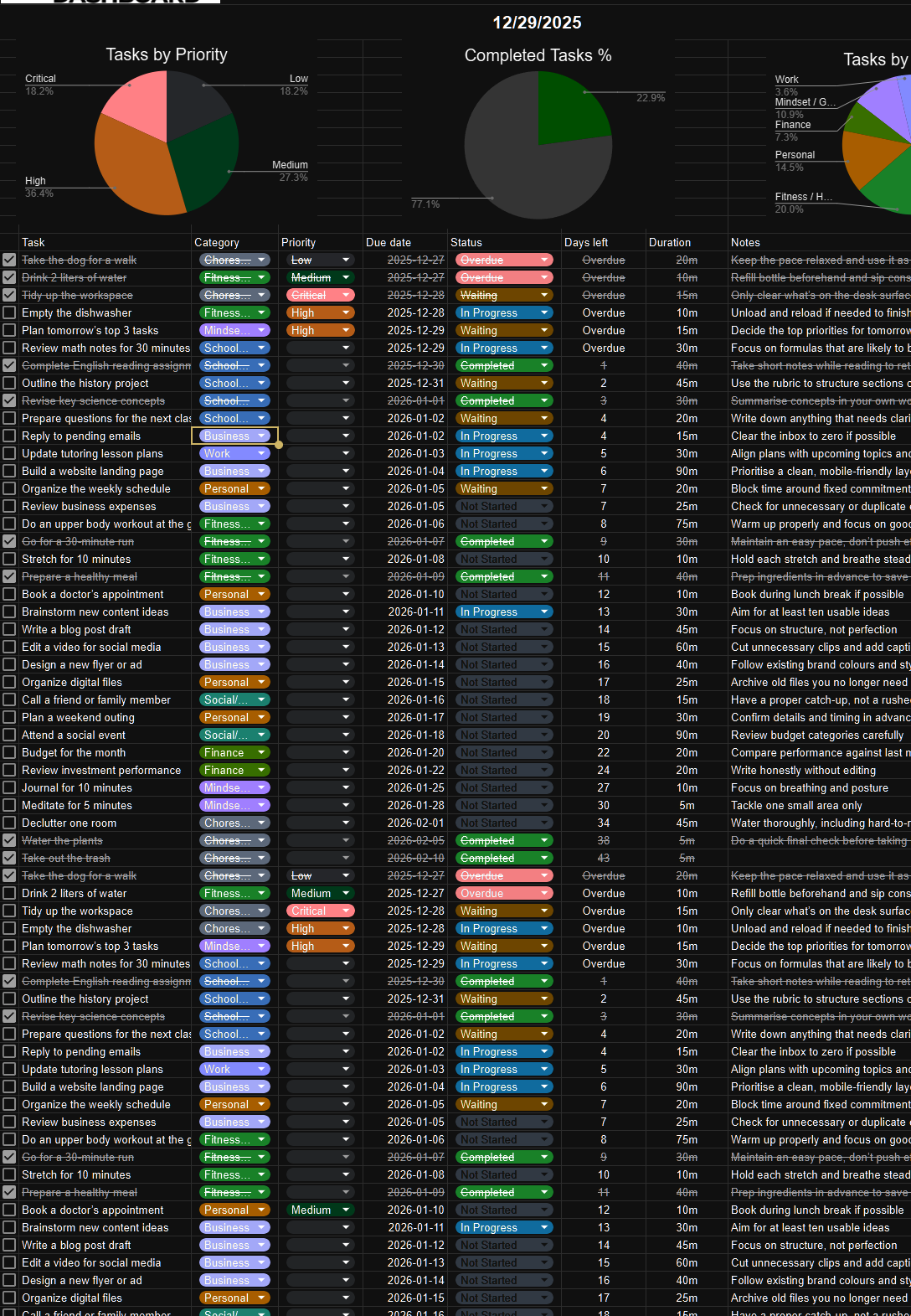Open Status dropdown for "Plan a weekend outing"
Viewport: 911px width, 1316px height.
(x=504, y=717)
